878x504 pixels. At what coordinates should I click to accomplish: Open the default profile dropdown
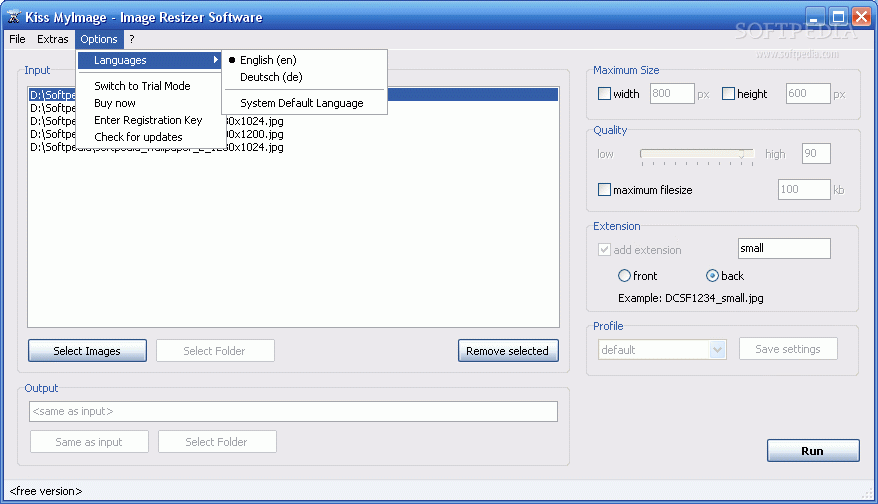pyautogui.click(x=662, y=350)
